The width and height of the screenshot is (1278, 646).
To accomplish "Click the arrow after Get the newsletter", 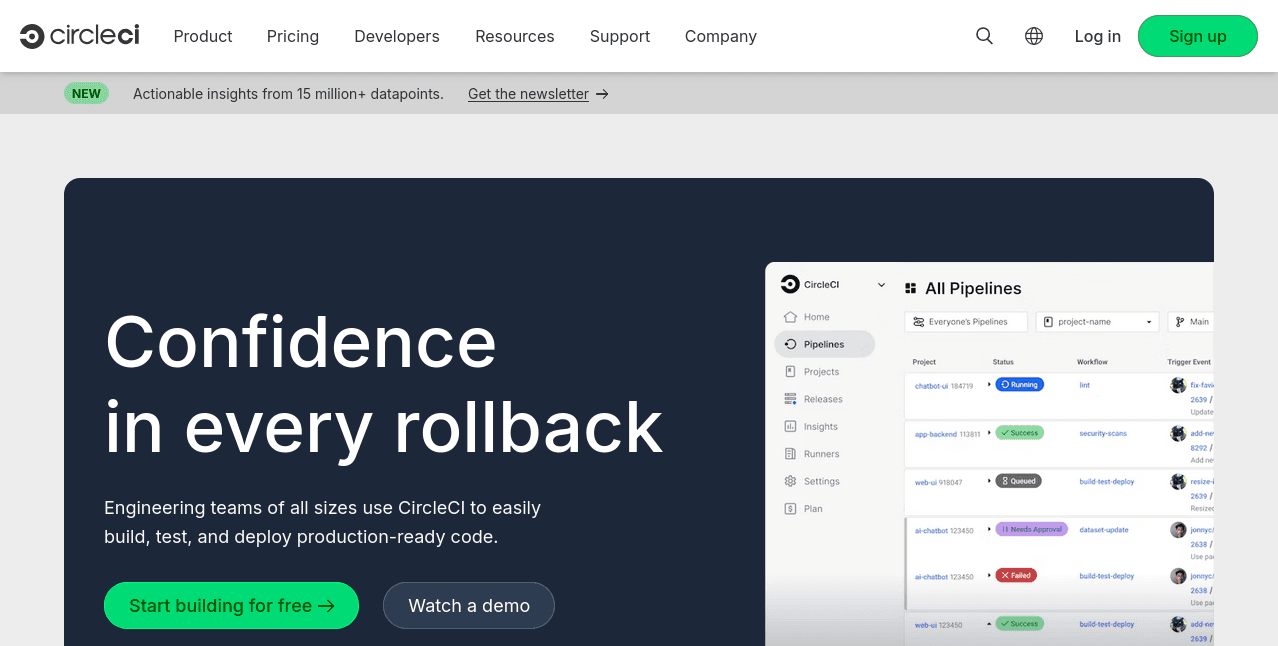I will pos(602,94).
